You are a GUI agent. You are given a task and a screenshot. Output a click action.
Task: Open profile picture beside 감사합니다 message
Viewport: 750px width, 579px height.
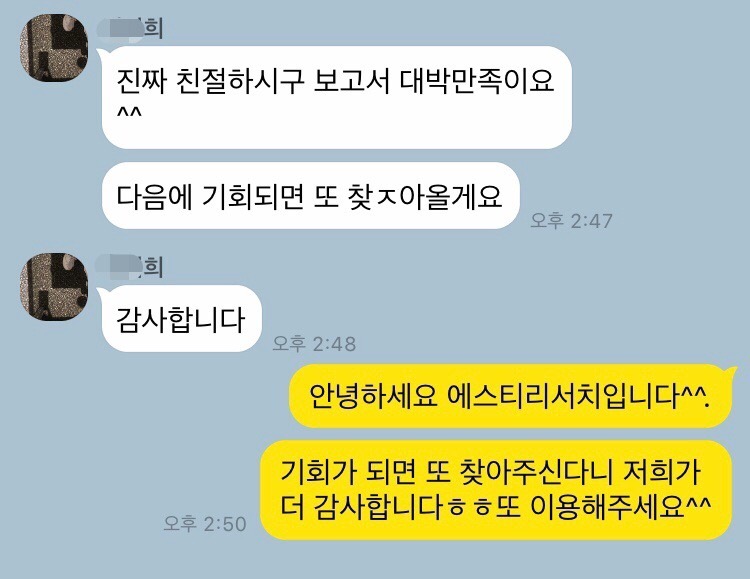tap(54, 287)
